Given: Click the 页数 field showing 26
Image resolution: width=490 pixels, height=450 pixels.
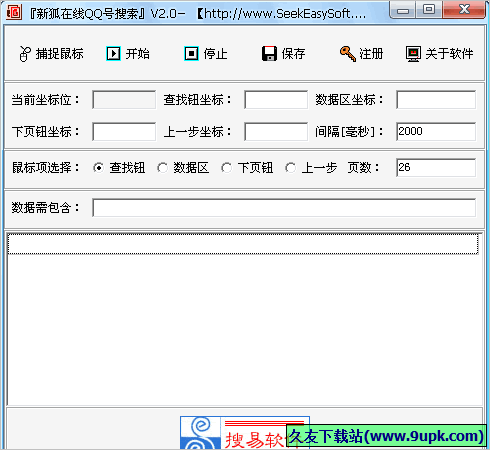Looking at the screenshot, I should click(x=436, y=168).
